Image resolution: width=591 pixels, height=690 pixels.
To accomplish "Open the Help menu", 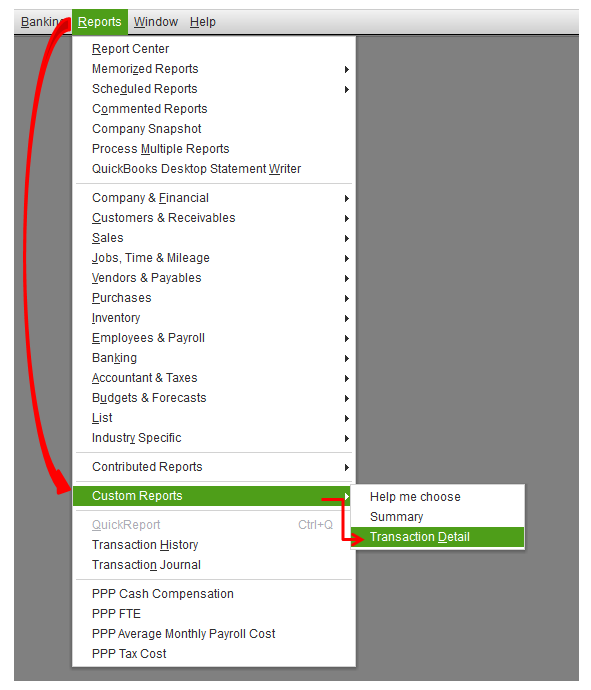I will click(203, 22).
